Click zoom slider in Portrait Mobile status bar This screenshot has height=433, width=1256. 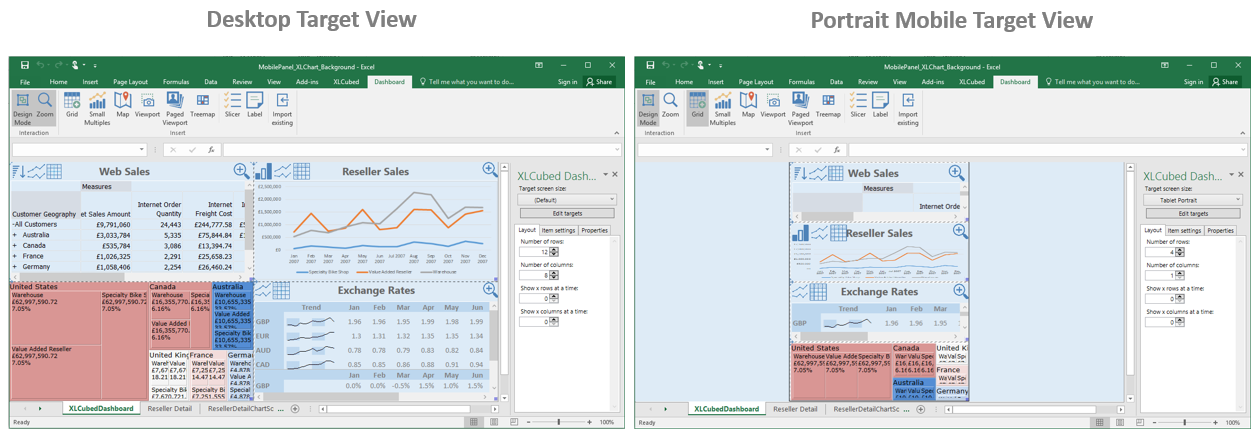[1186, 423]
